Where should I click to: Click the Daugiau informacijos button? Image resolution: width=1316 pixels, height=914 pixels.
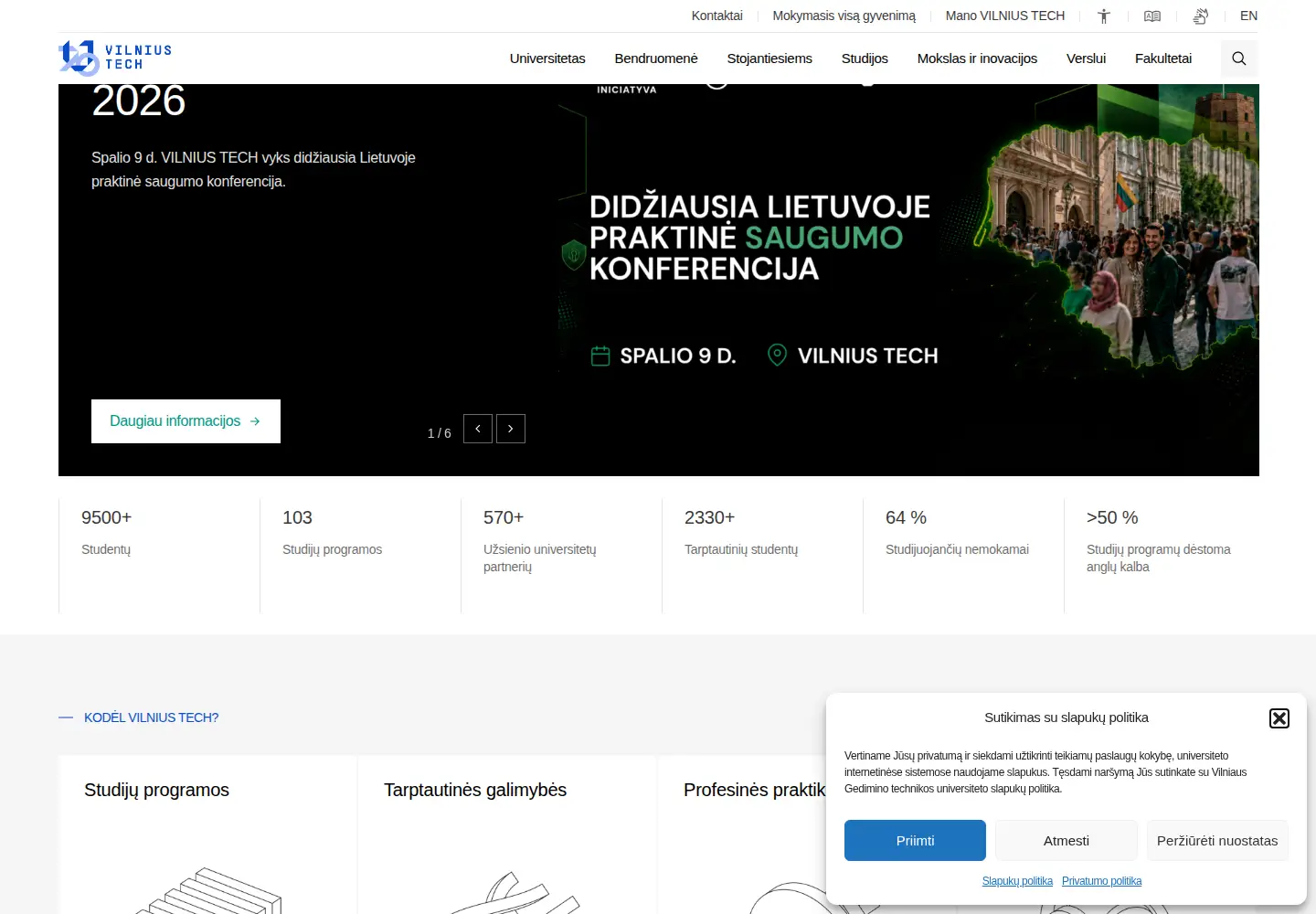coord(186,421)
